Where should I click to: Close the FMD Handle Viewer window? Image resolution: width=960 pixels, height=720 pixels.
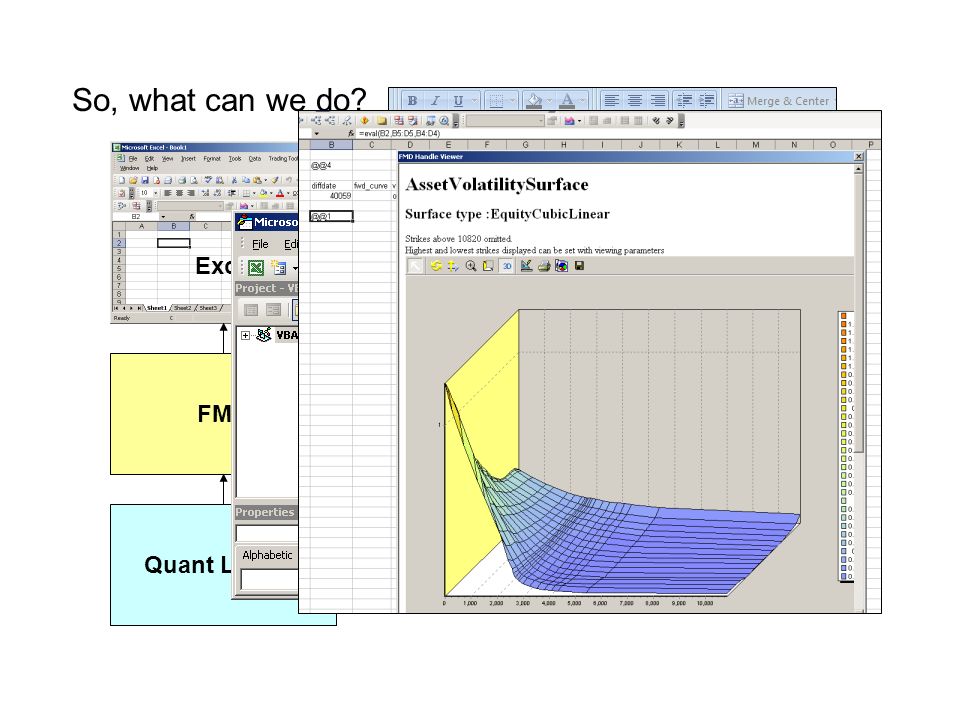(x=858, y=157)
